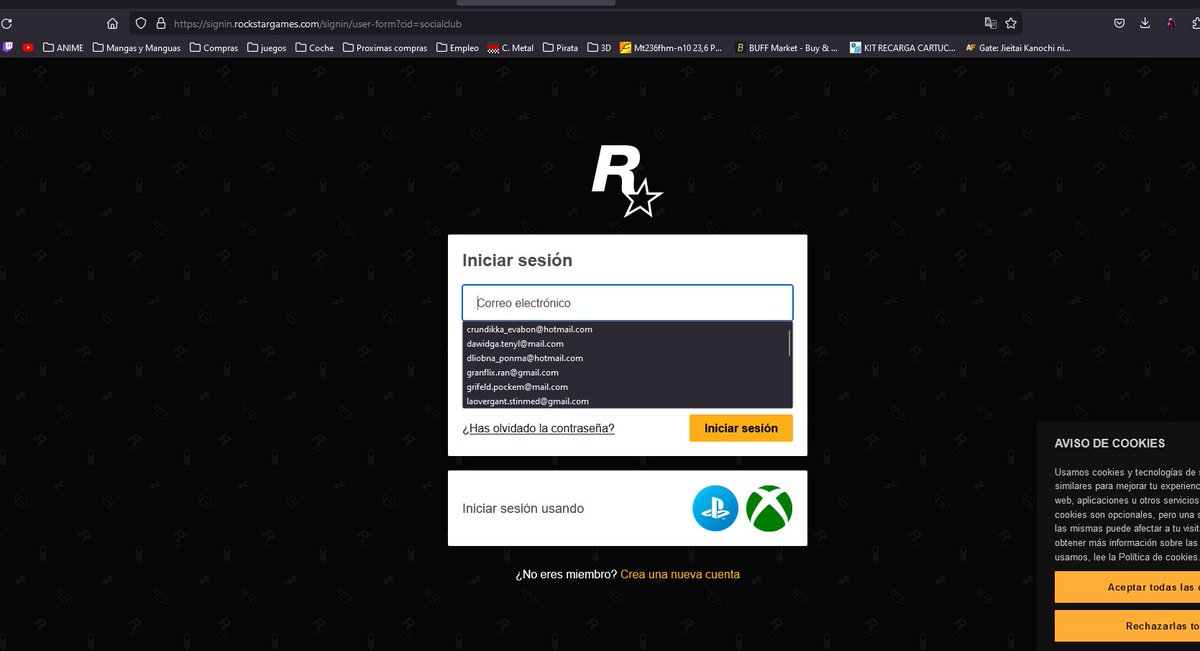View site security via the padlock icon
This screenshot has width=1200, height=651.
coord(160,23)
